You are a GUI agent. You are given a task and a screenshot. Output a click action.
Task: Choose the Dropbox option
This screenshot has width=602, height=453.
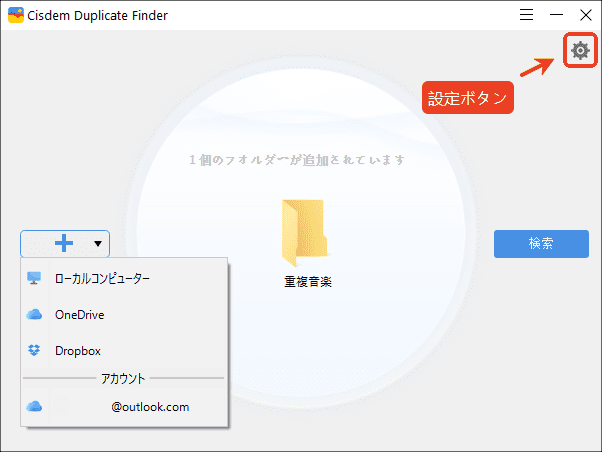pyautogui.click(x=77, y=351)
